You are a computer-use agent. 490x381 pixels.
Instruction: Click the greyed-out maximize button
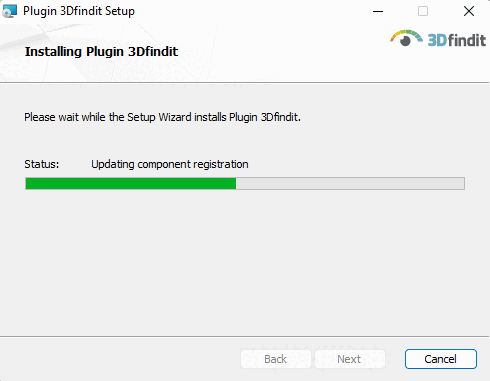423,11
